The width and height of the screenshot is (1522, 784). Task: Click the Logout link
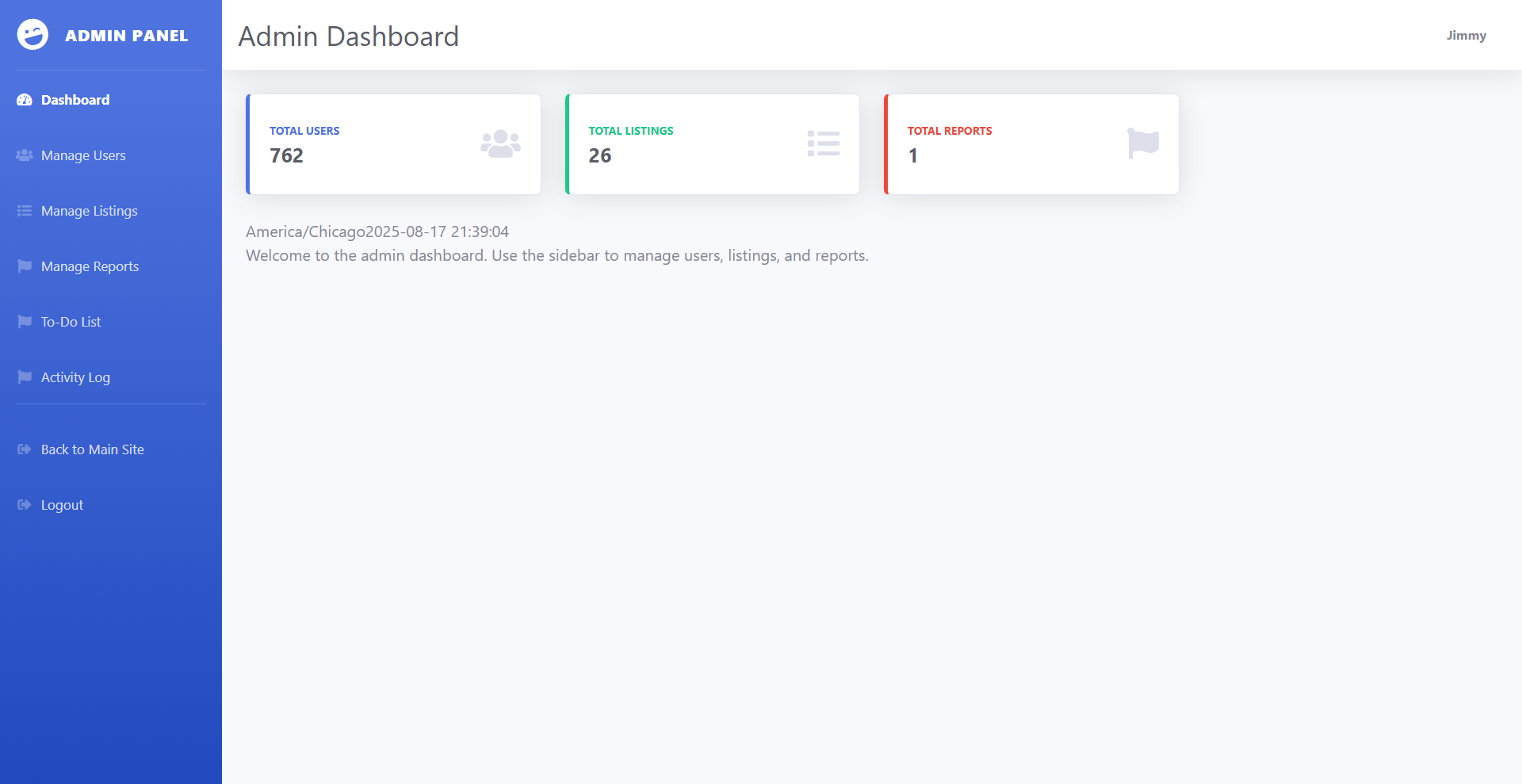pyautogui.click(x=61, y=504)
